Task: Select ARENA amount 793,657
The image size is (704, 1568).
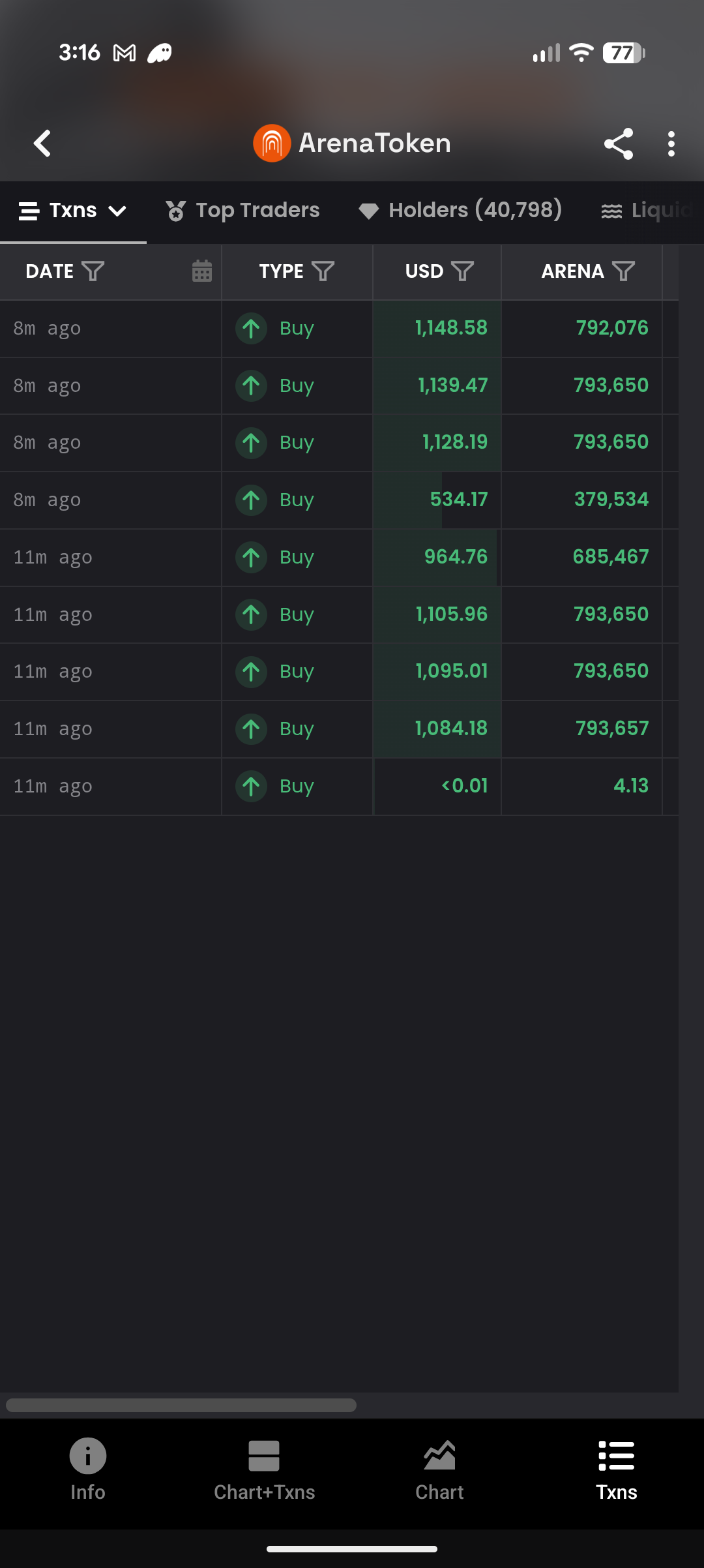Action: (x=612, y=729)
